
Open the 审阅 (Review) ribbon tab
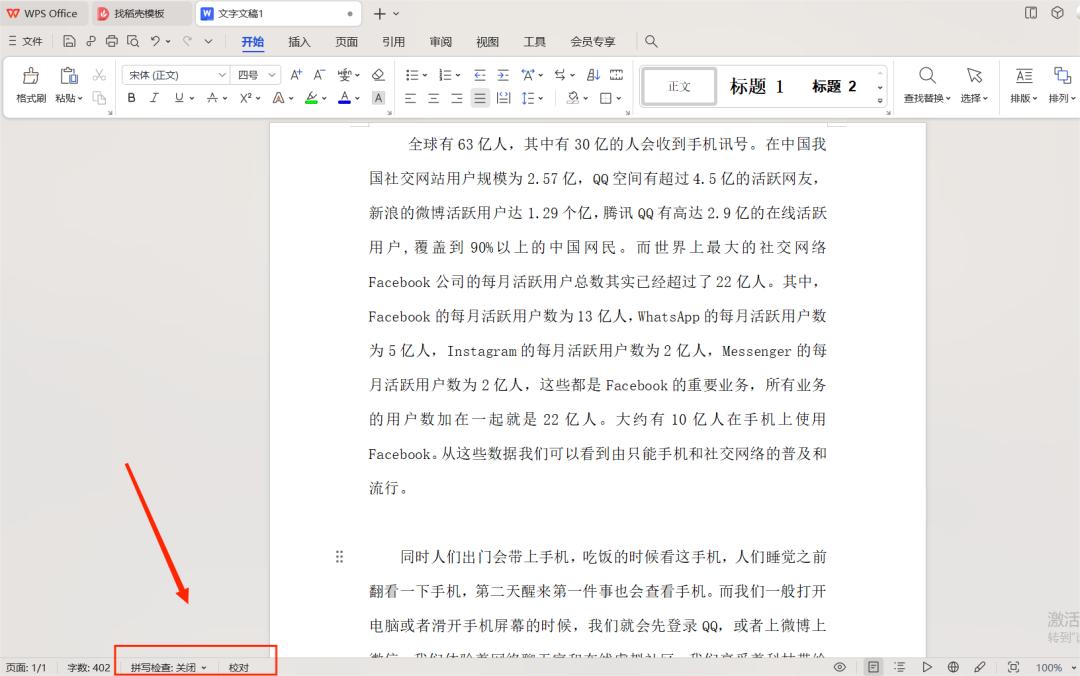(x=440, y=41)
